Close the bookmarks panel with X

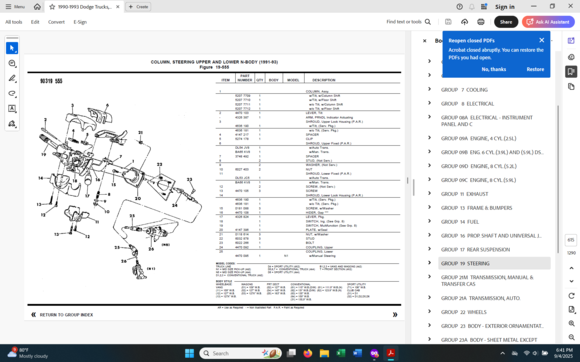pos(425,41)
